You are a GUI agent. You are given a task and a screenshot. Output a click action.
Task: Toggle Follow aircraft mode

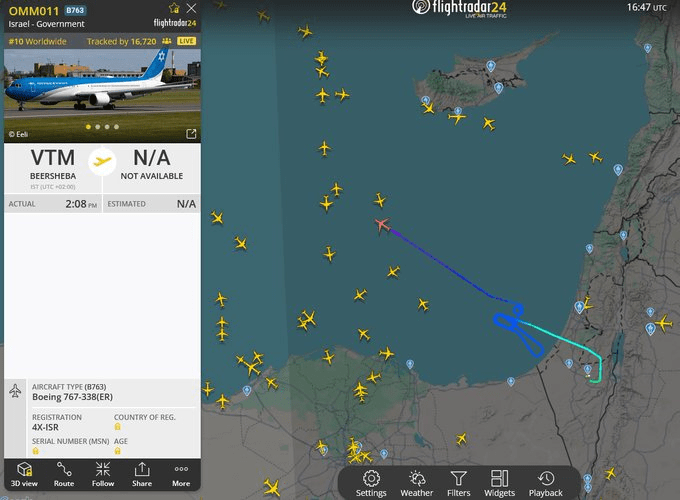(x=103, y=474)
